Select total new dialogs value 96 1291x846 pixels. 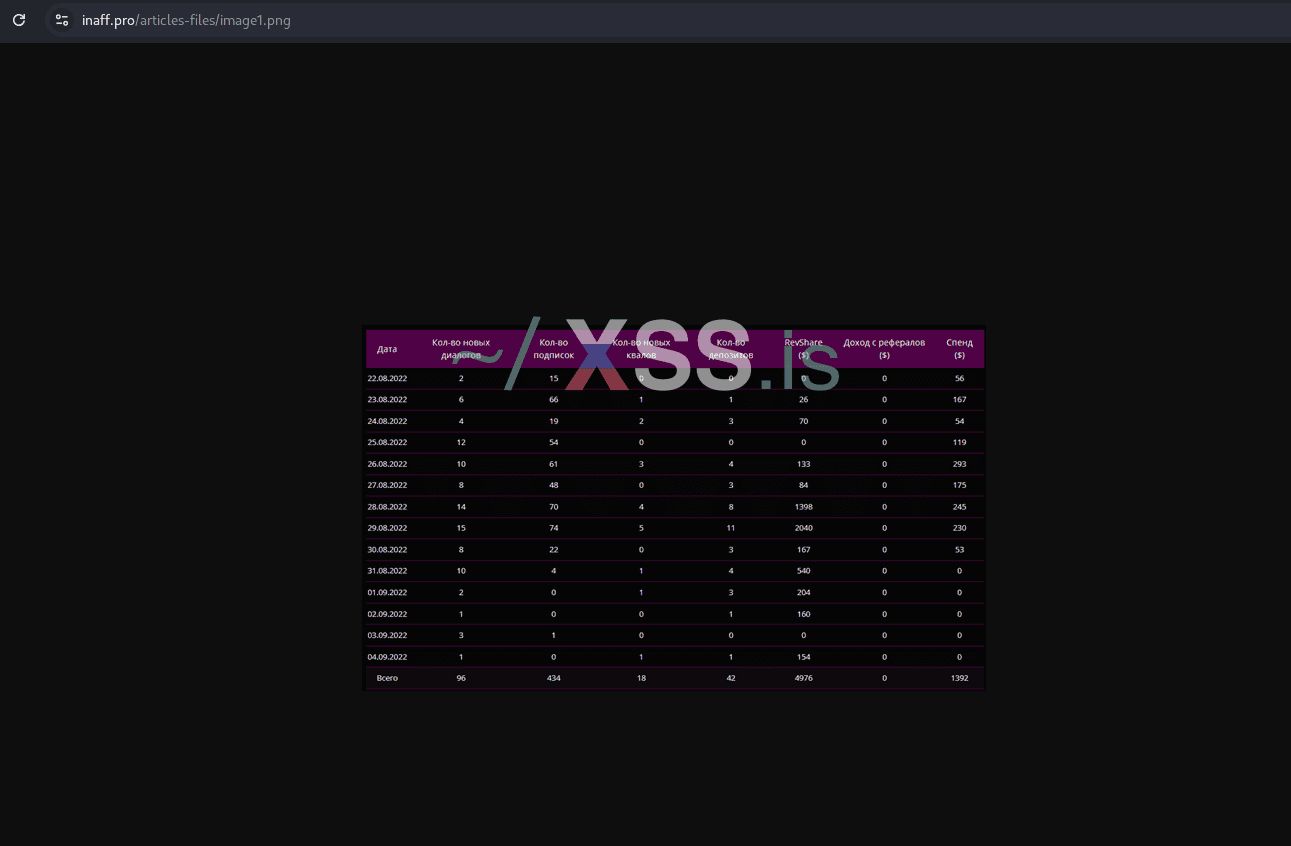point(461,679)
